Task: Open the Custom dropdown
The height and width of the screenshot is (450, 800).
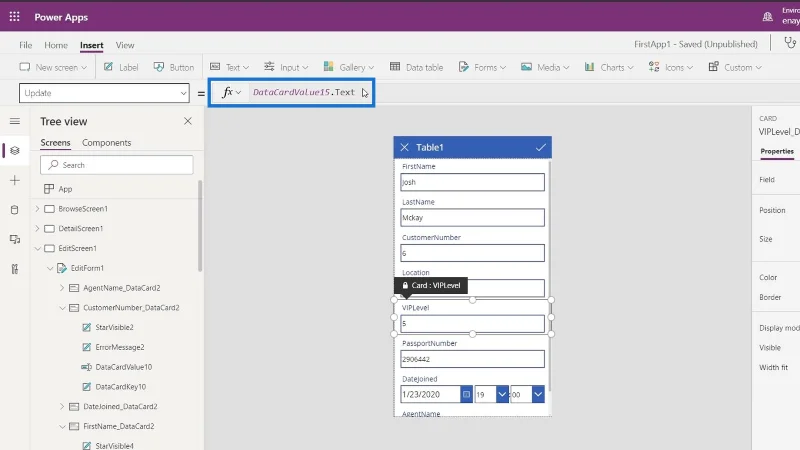Action: click(x=735, y=67)
